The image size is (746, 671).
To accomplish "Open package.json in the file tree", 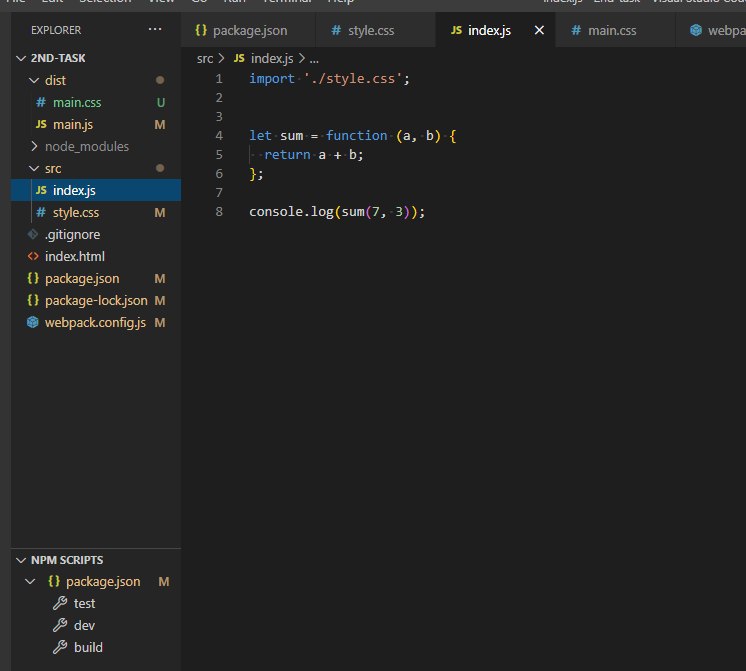I will 82,278.
